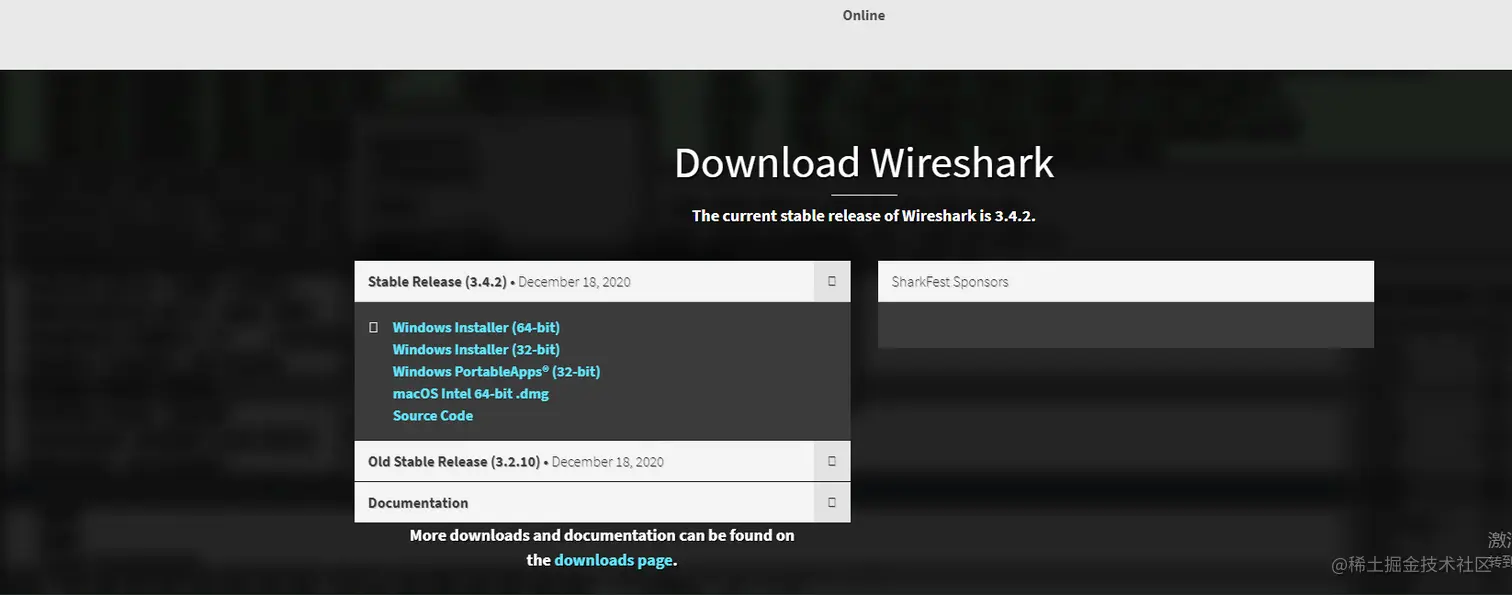Collapse the Stable Release (3.4.2) toggle icon
The height and width of the screenshot is (595, 1512).
tap(832, 281)
